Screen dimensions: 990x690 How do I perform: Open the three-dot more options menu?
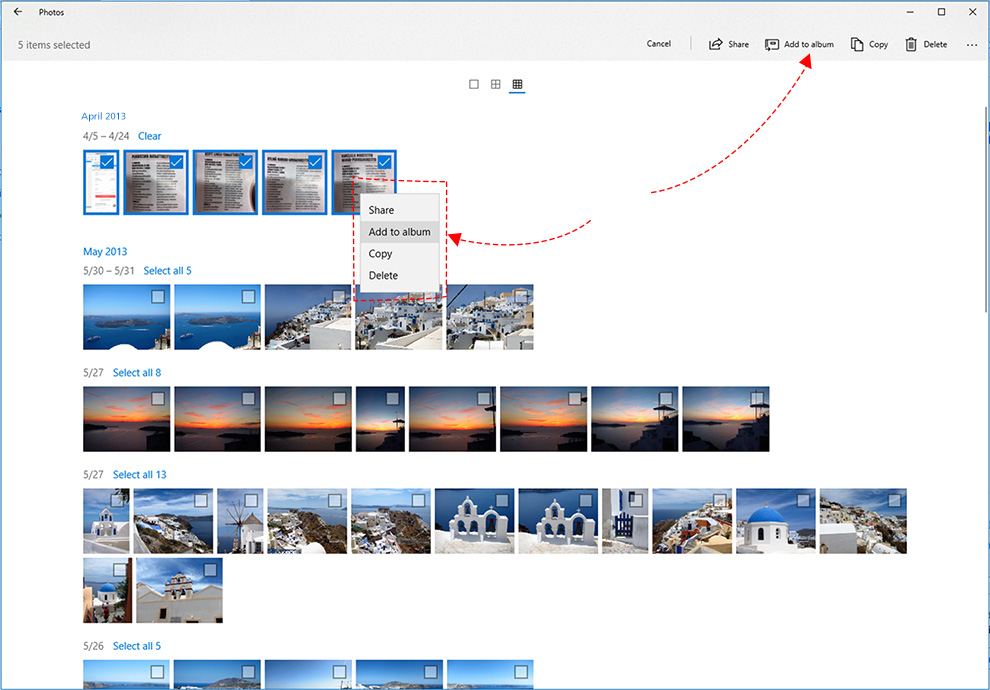972,45
